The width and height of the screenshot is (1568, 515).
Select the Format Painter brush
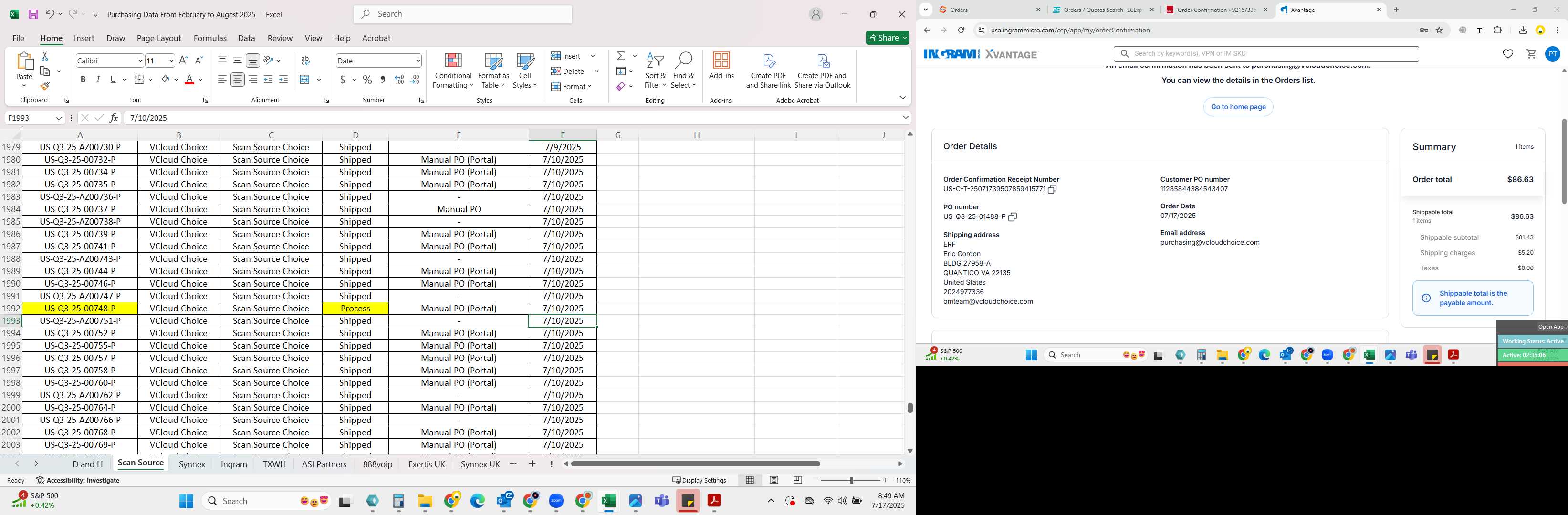44,86
